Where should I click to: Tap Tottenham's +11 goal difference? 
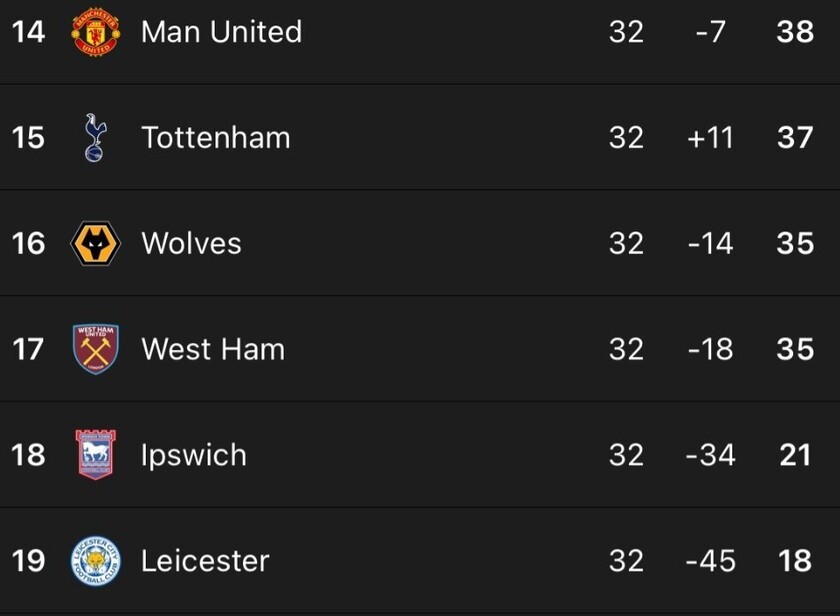coord(710,138)
